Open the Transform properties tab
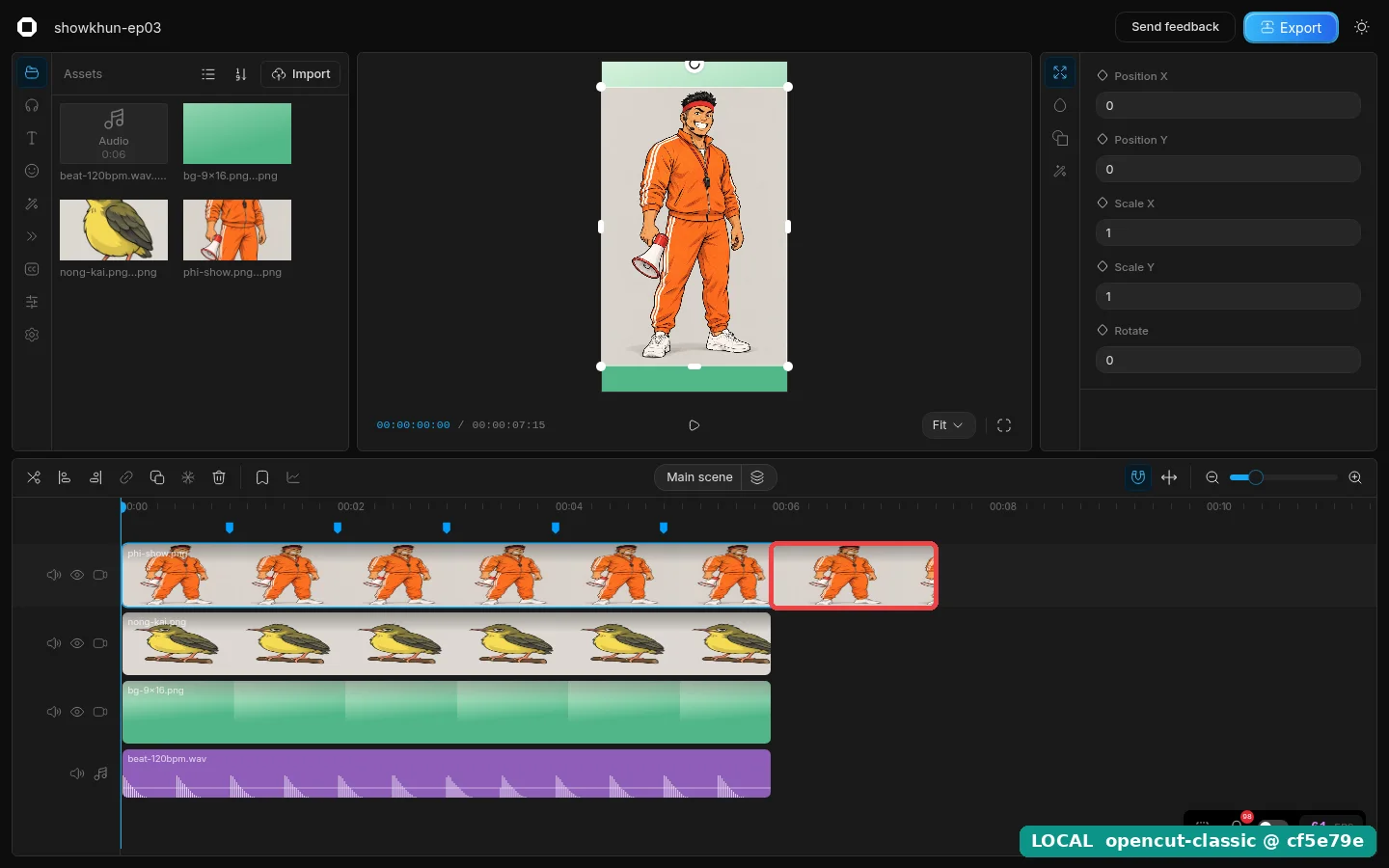 [x=1060, y=73]
